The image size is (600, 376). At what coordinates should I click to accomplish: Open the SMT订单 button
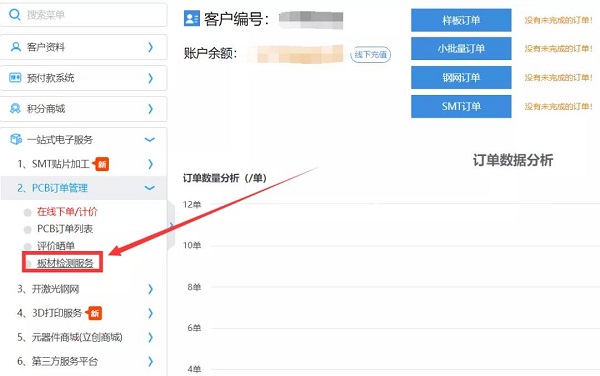point(461,106)
